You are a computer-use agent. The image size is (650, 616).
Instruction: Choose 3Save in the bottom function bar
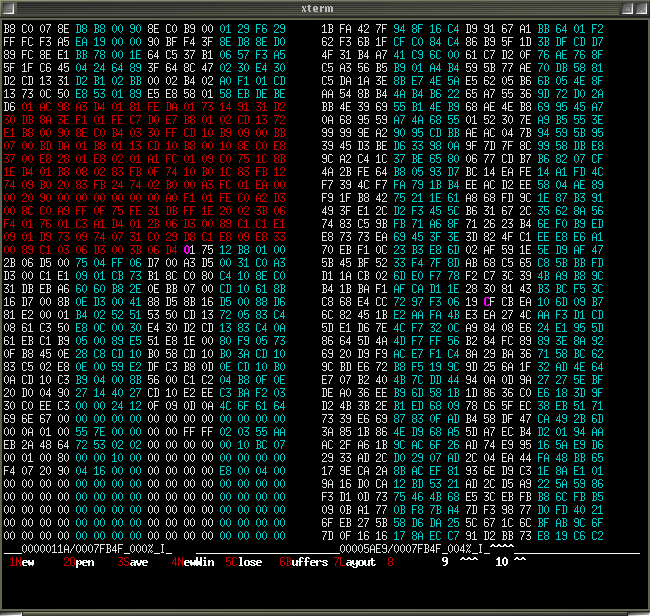tap(133, 562)
